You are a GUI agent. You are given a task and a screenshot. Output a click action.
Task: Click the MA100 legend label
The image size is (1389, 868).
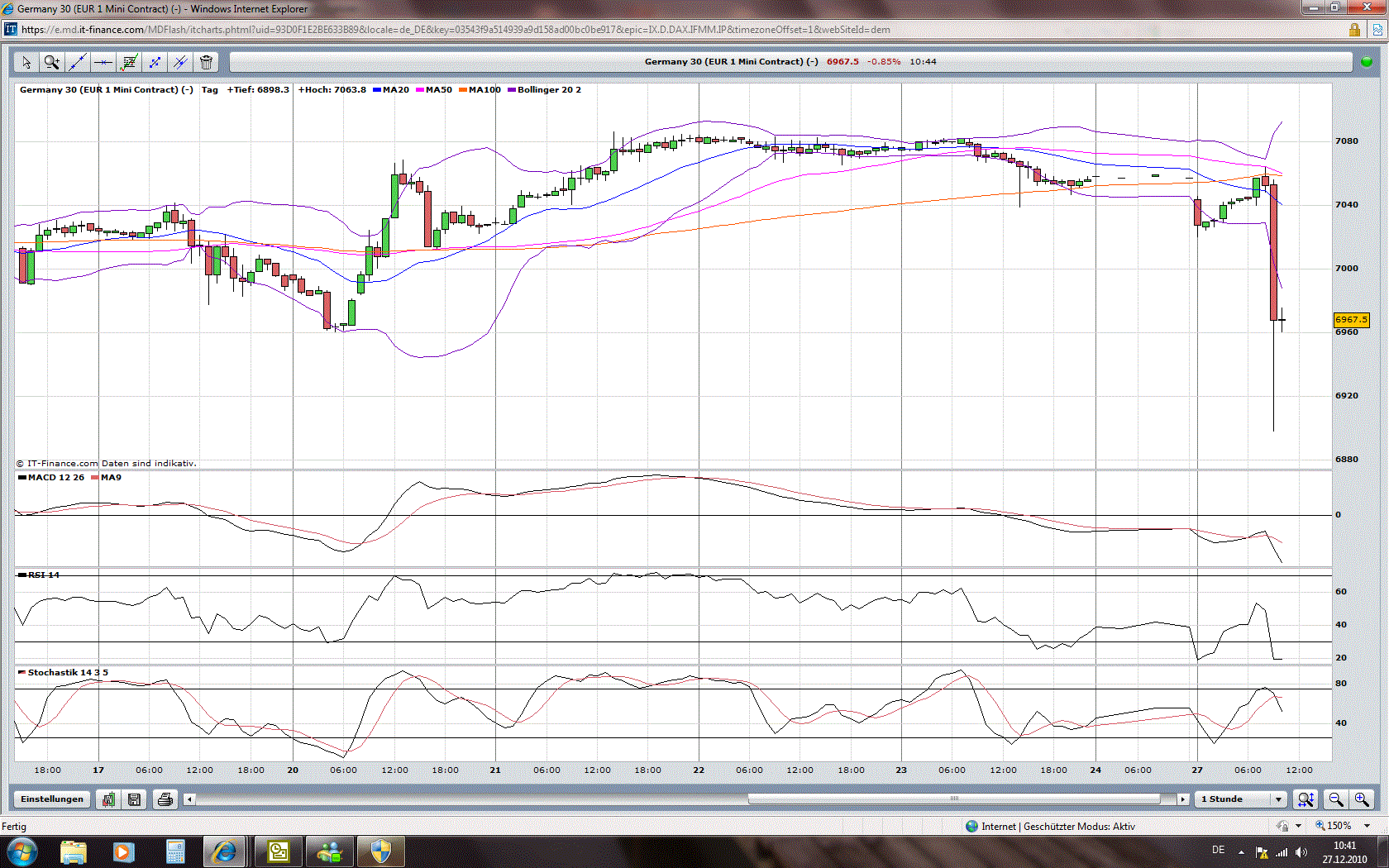point(480,90)
